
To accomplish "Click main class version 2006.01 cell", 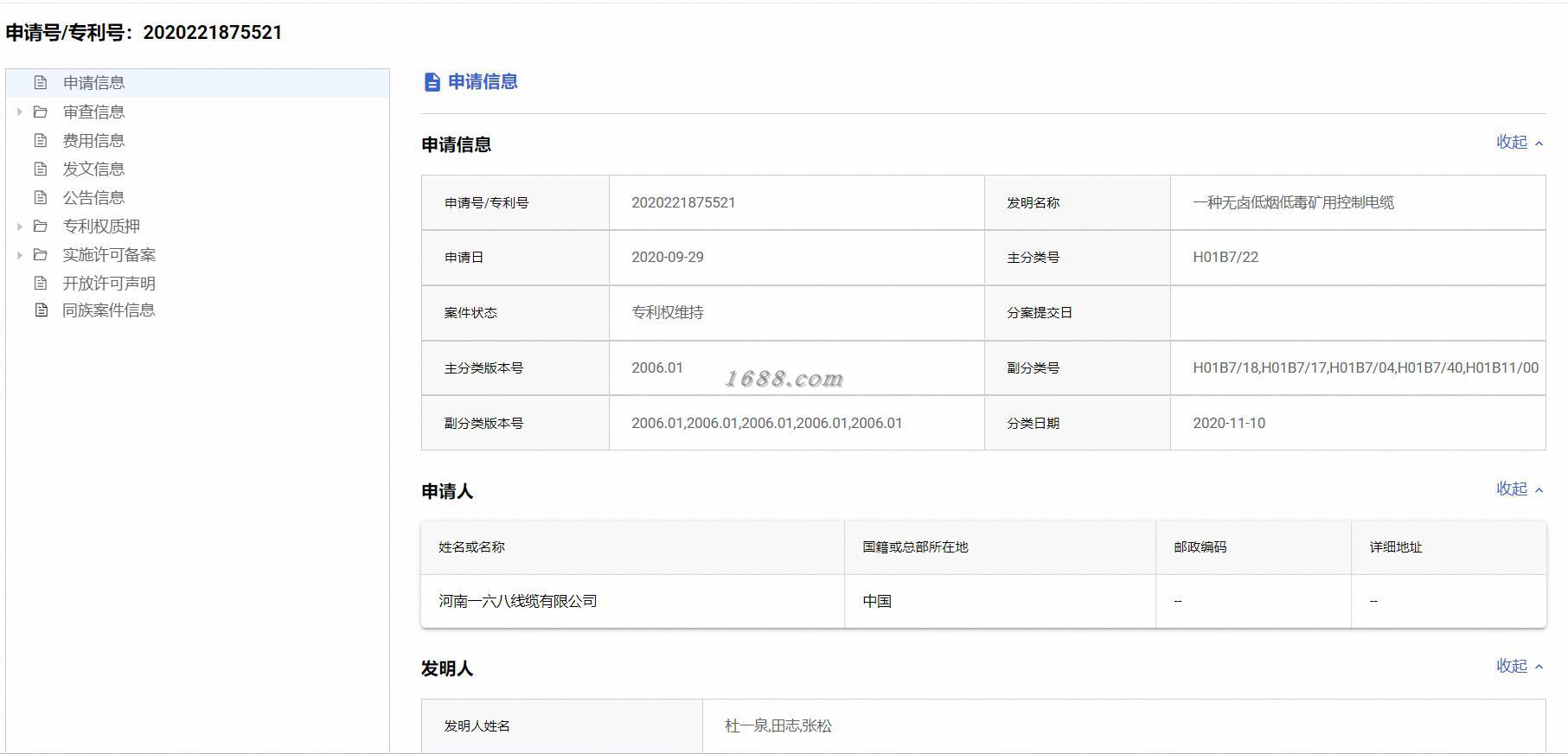I will click(797, 367).
